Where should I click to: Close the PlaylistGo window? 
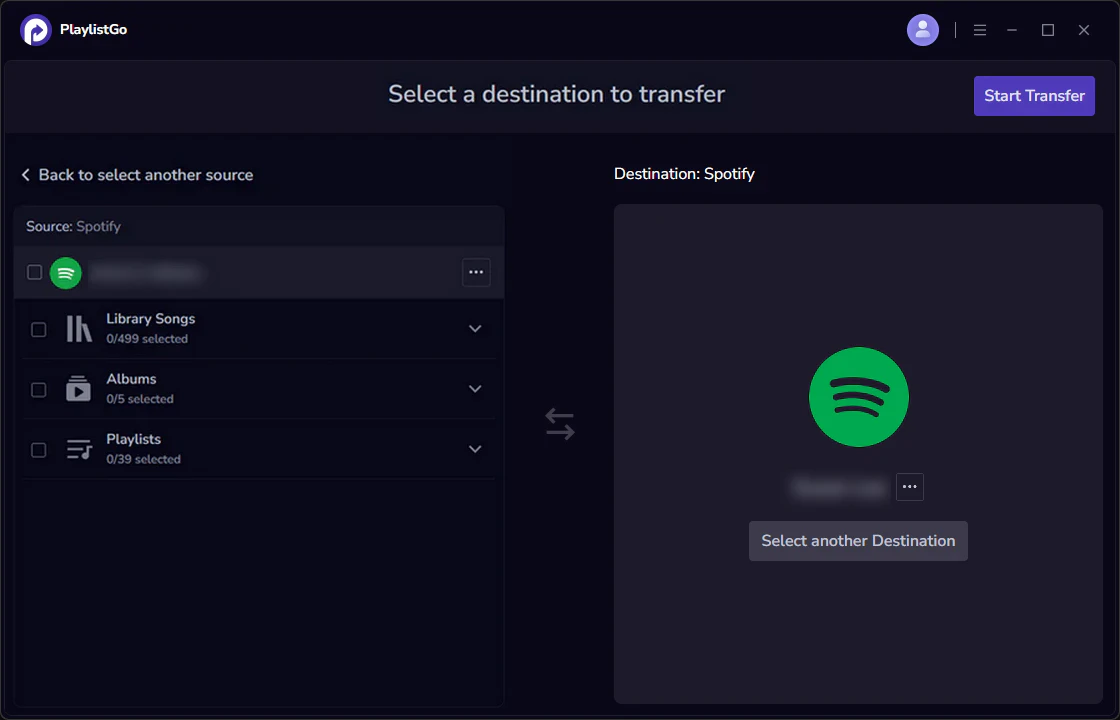tap(1084, 30)
